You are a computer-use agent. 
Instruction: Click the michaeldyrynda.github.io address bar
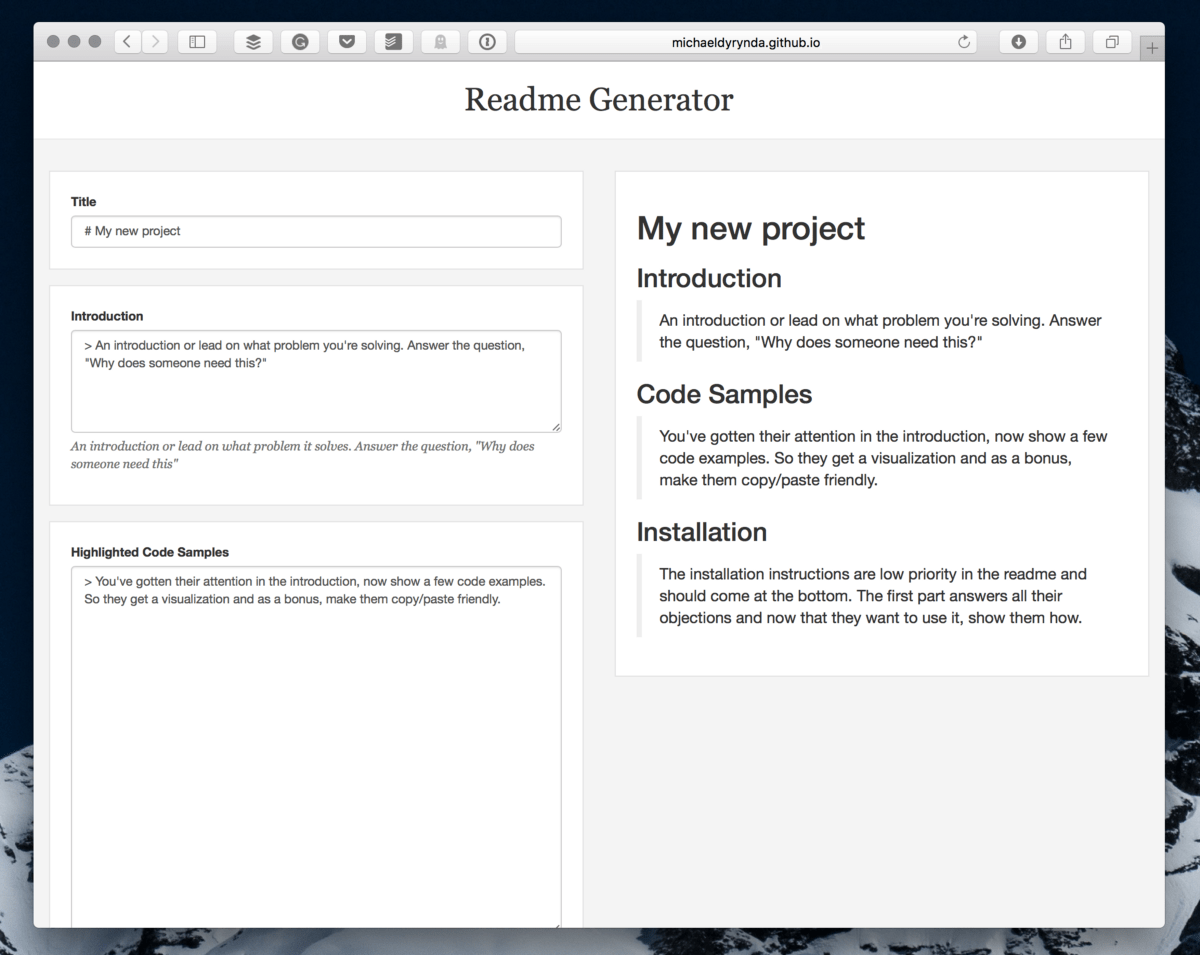pos(745,42)
